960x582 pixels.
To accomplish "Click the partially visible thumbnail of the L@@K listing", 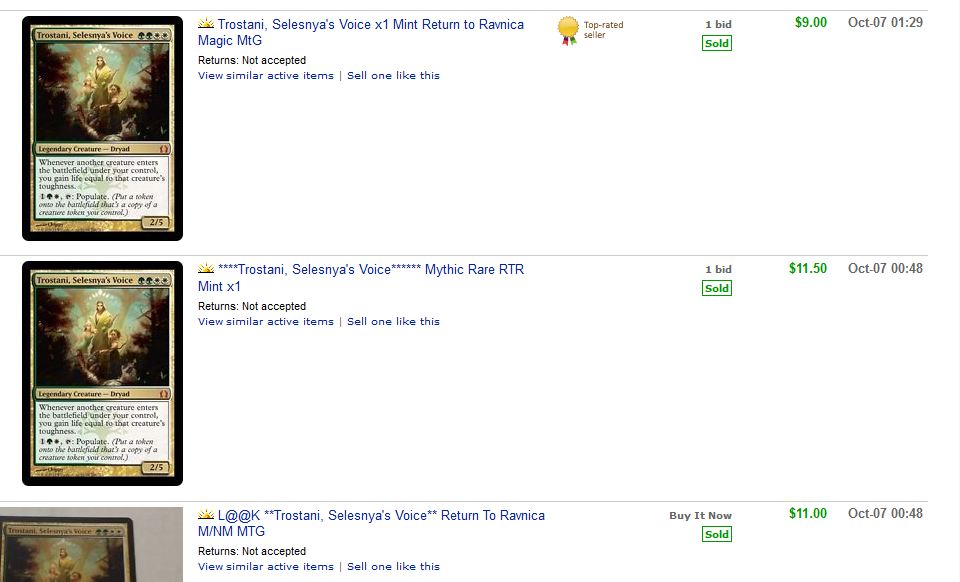I will (92, 545).
